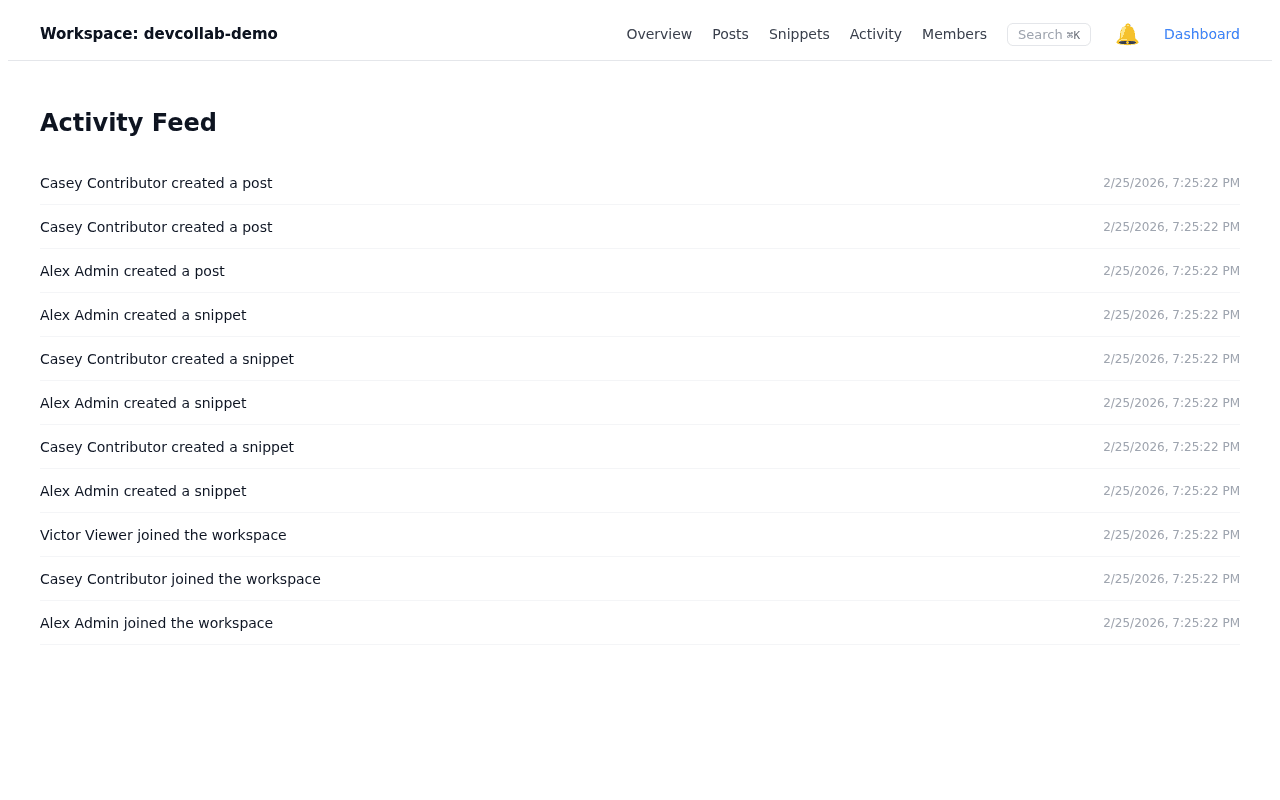The image size is (1280, 800).
Task: Open Casey Contributor's first created post entry
Action: pyautogui.click(x=156, y=181)
